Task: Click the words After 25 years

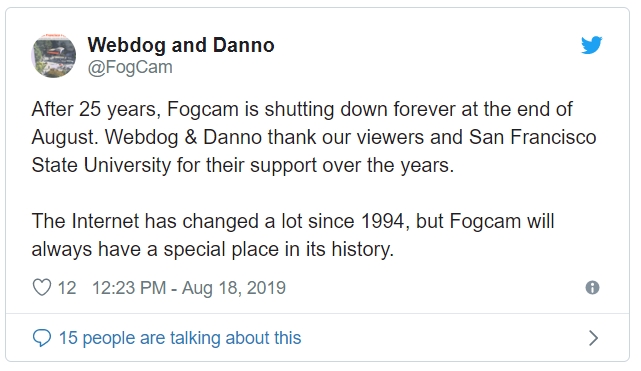Action: (96, 110)
